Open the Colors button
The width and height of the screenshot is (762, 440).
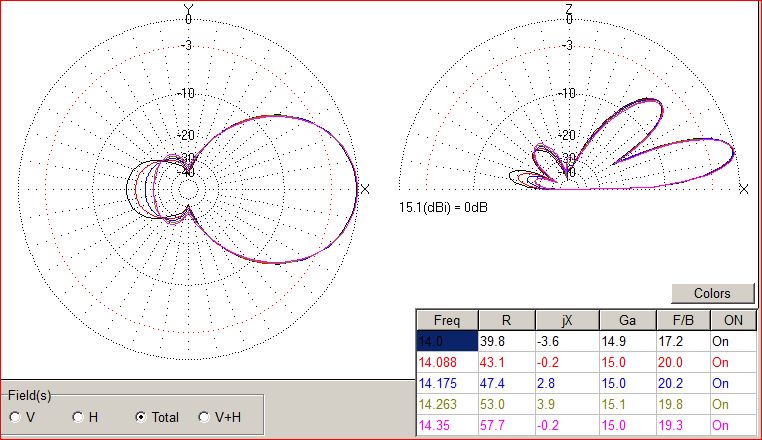(714, 293)
